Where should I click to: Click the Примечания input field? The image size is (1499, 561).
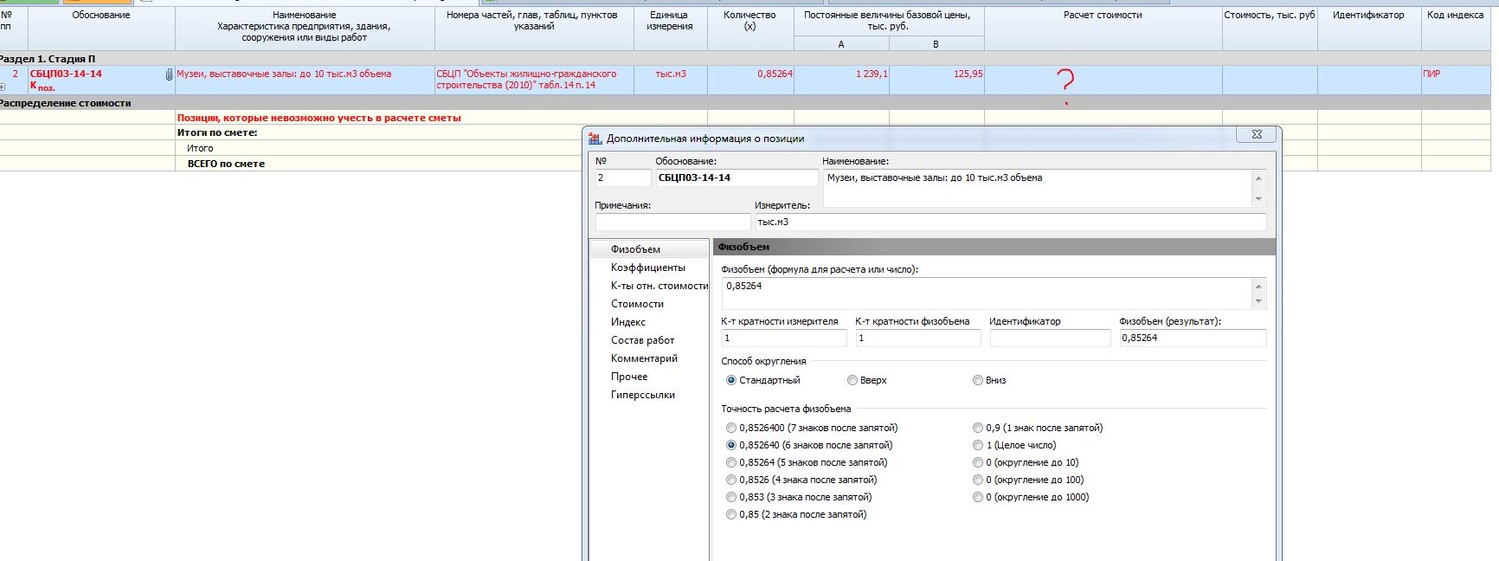tap(671, 222)
